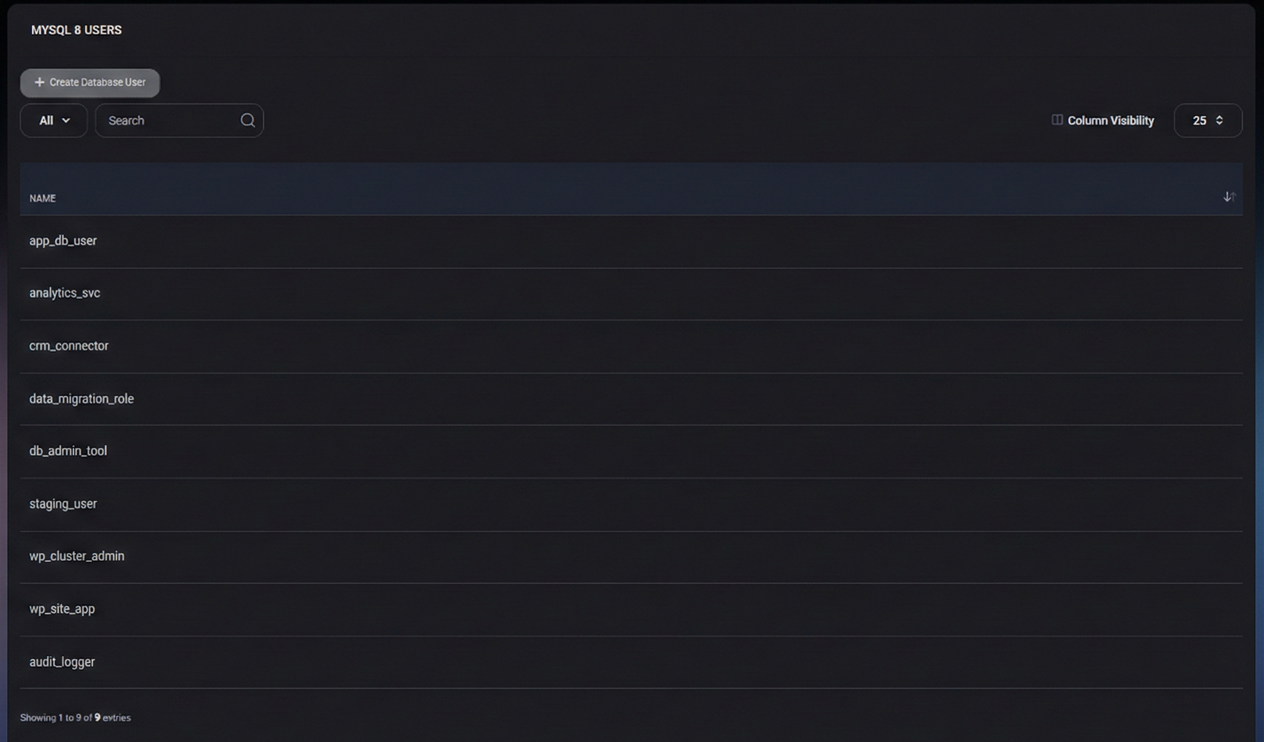This screenshot has width=1264, height=742.
Task: Click the MYSQL 8 USERS heading
Action: 76,30
